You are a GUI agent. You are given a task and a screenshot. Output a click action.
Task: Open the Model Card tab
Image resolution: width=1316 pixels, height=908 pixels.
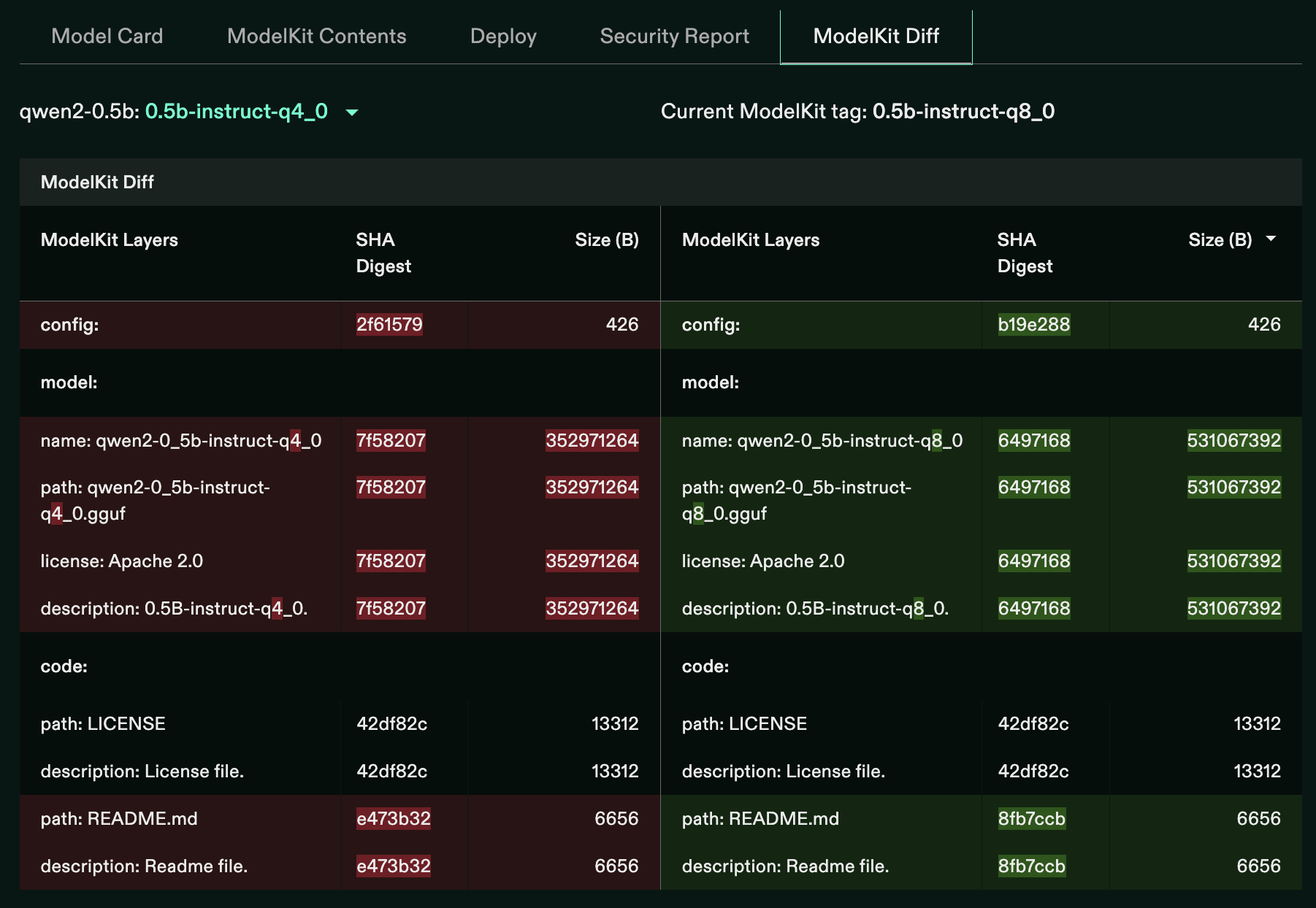click(x=107, y=36)
